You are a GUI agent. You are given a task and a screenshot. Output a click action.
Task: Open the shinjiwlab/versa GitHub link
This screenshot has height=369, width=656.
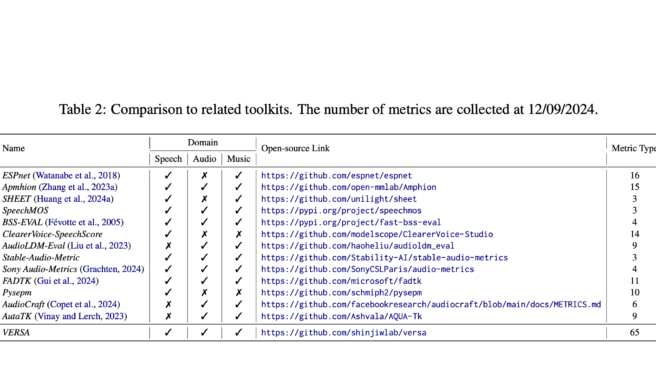343,333
